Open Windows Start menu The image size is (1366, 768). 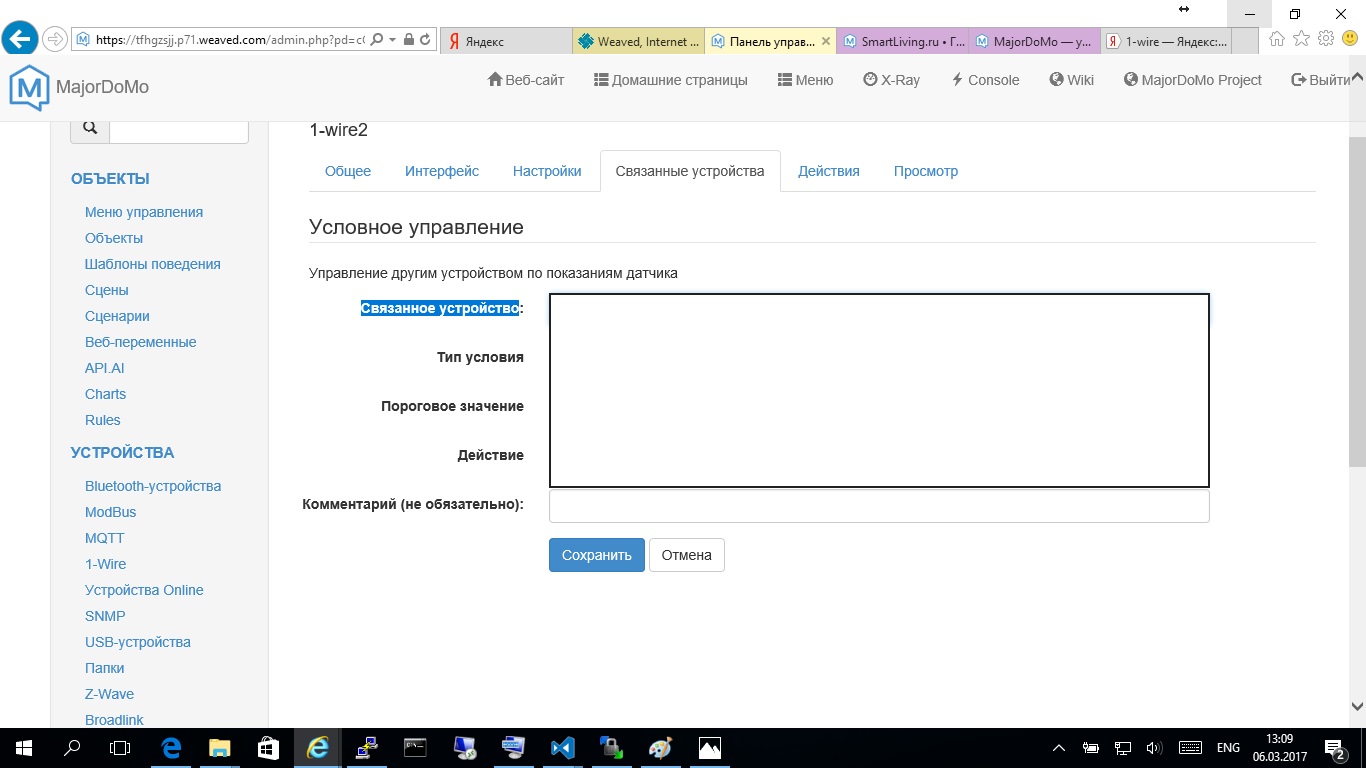tap(23, 747)
